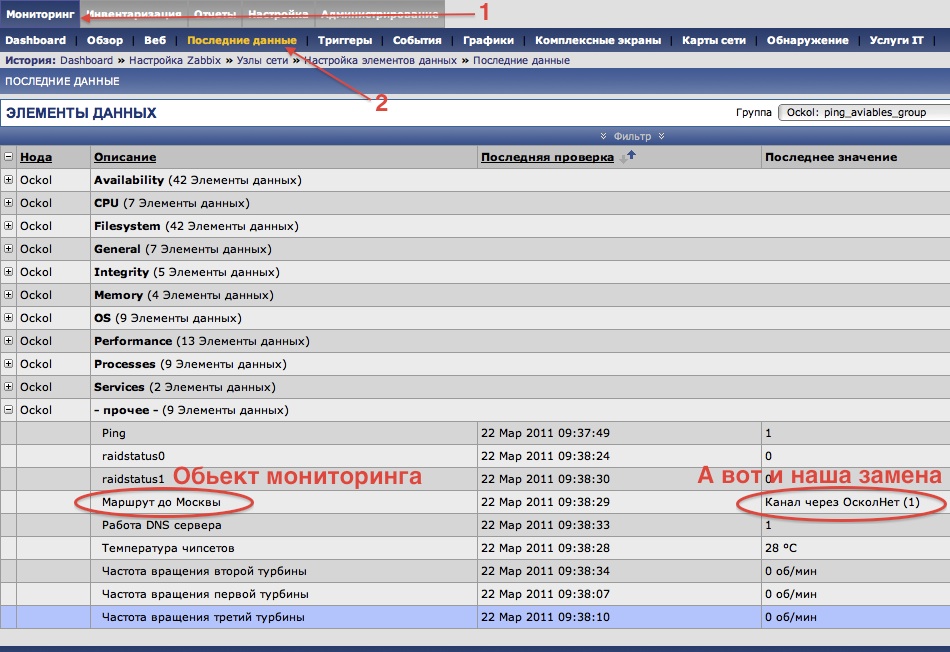
Task: Open the Графики menu item
Action: pyautogui.click(x=488, y=40)
